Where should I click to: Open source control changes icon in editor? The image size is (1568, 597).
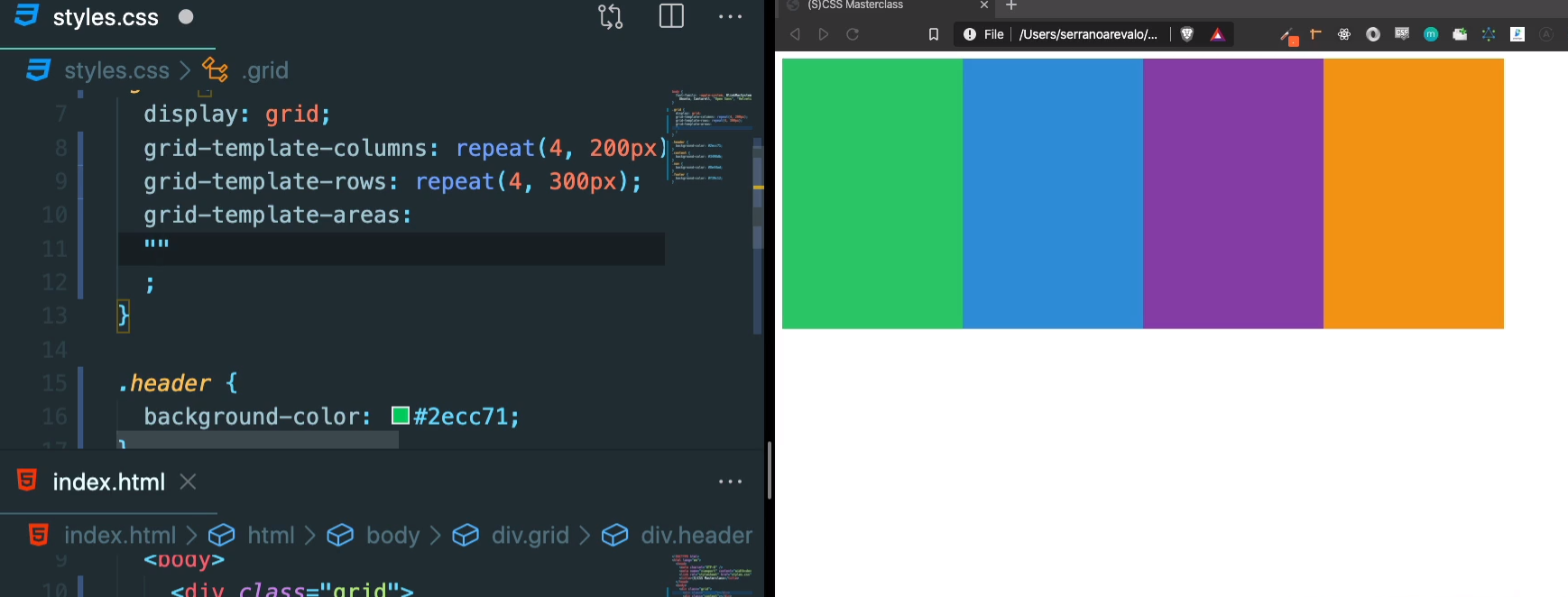[x=611, y=16]
